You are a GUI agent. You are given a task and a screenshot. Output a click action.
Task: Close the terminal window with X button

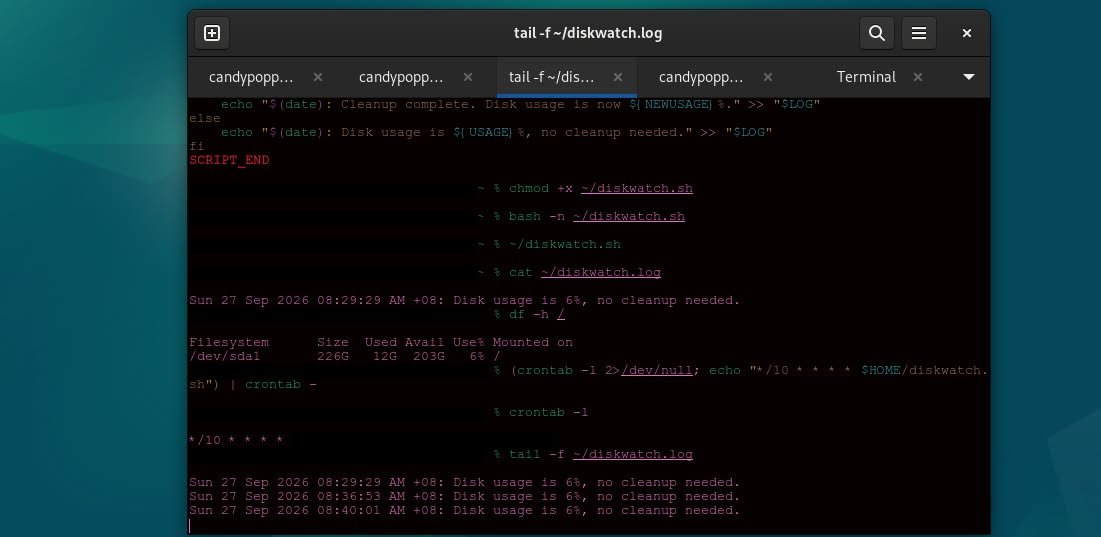pyautogui.click(x=967, y=33)
